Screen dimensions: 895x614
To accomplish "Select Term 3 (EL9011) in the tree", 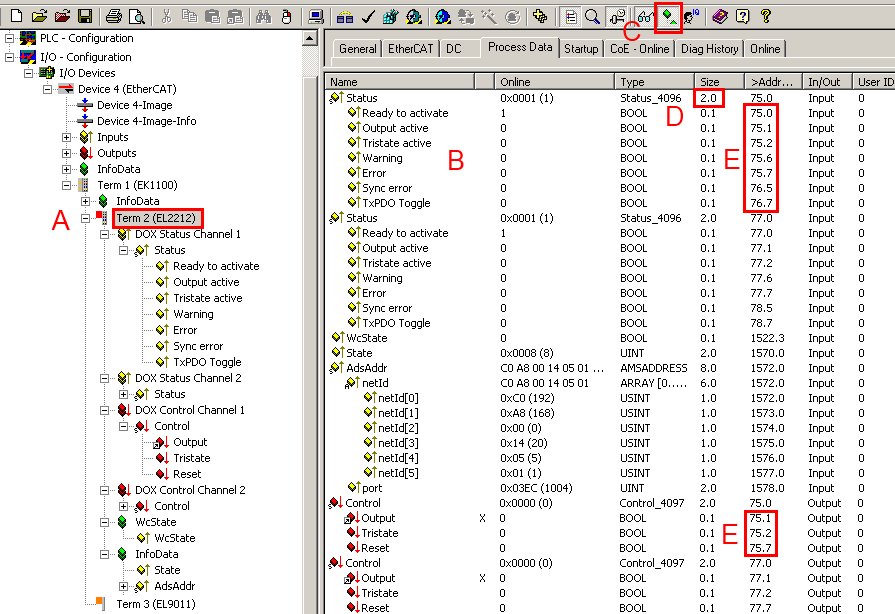I will point(156,604).
